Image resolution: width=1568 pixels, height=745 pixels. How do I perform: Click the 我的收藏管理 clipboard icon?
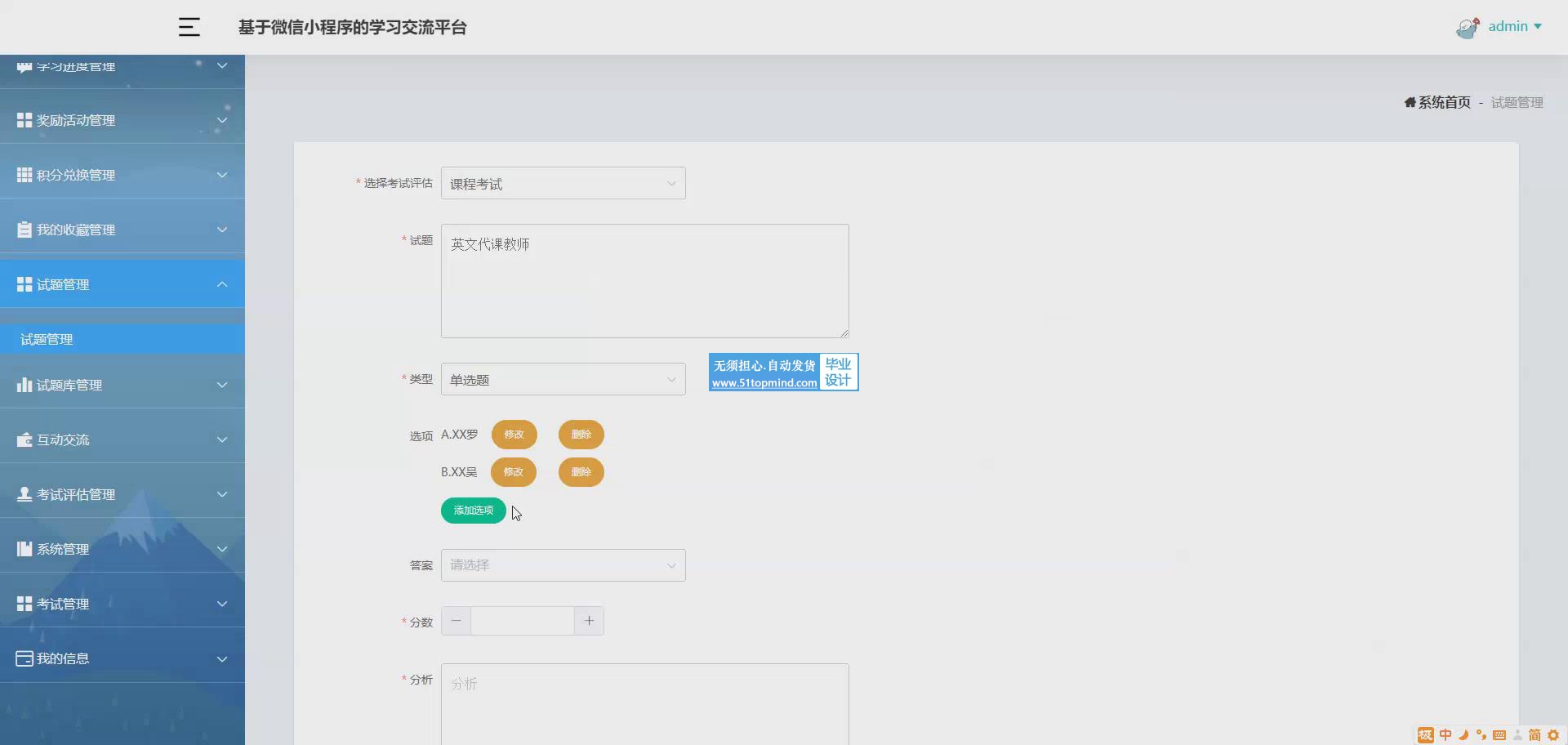pos(24,230)
